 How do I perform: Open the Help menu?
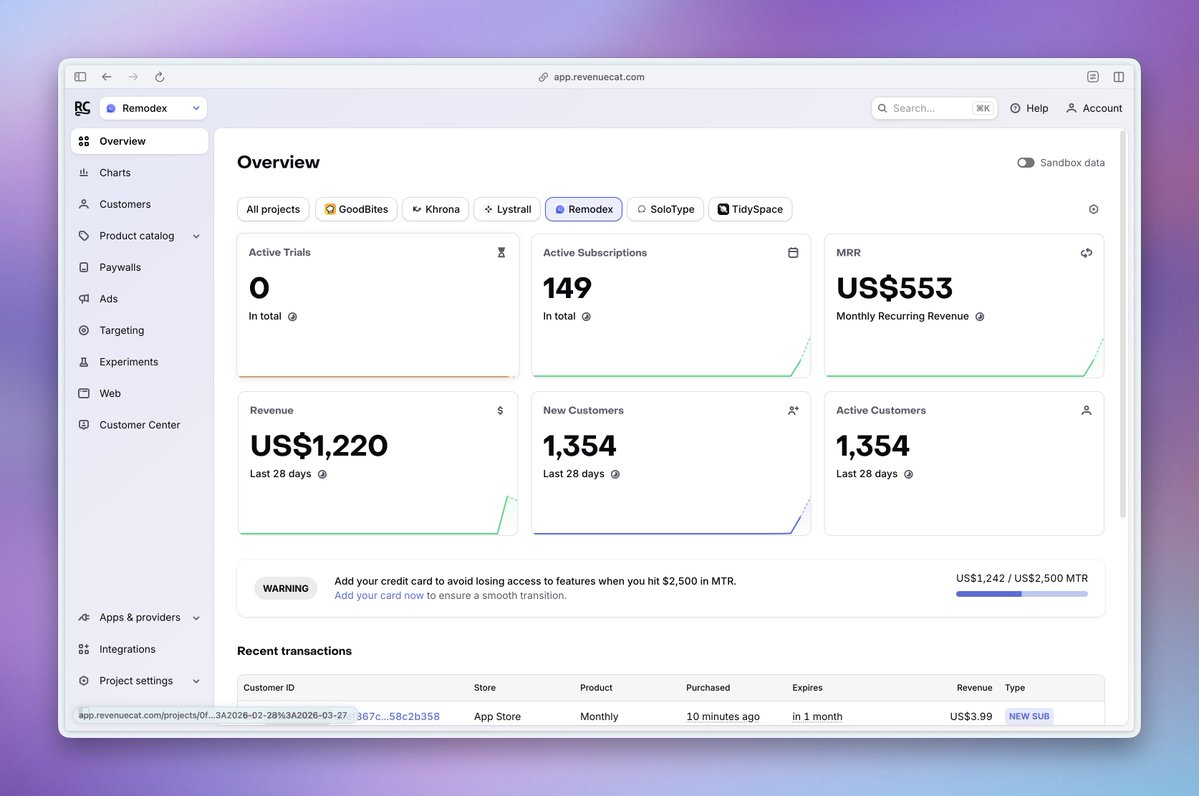[1029, 109]
